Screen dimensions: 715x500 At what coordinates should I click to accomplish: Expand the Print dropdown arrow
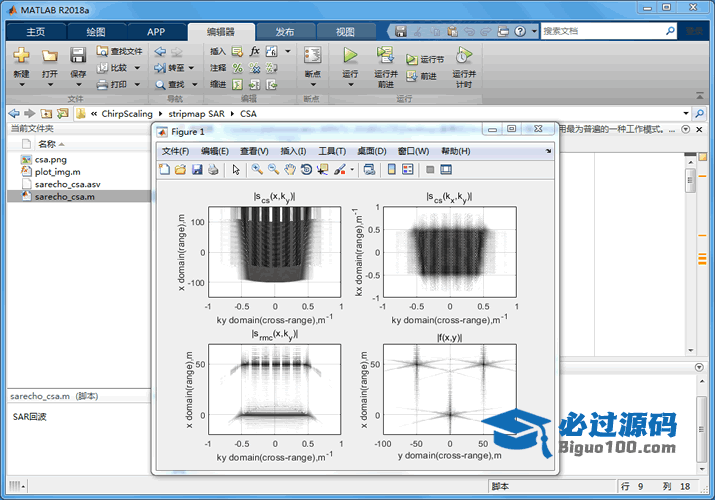[x=136, y=85]
